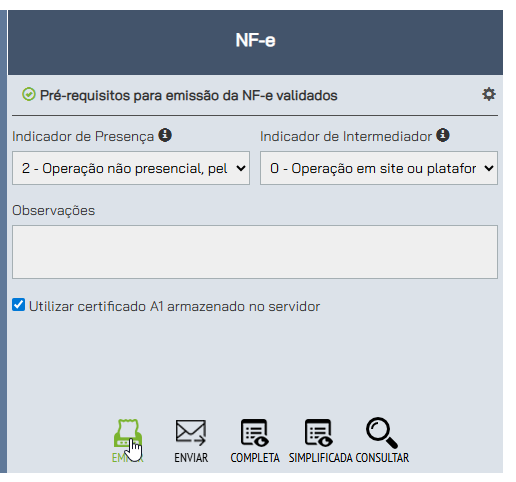Click the COMPLETA text label

(255, 458)
